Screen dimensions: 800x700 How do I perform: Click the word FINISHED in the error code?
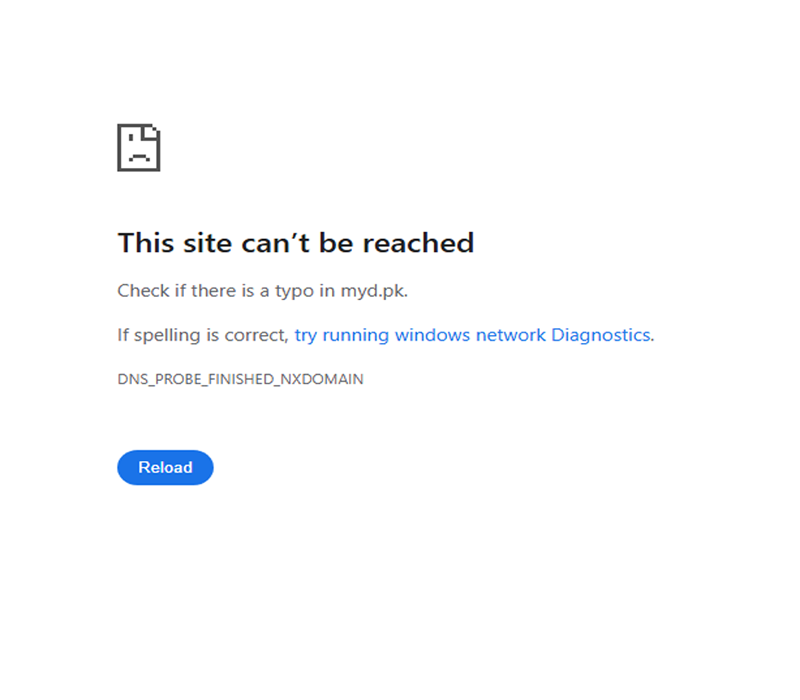tap(241, 380)
